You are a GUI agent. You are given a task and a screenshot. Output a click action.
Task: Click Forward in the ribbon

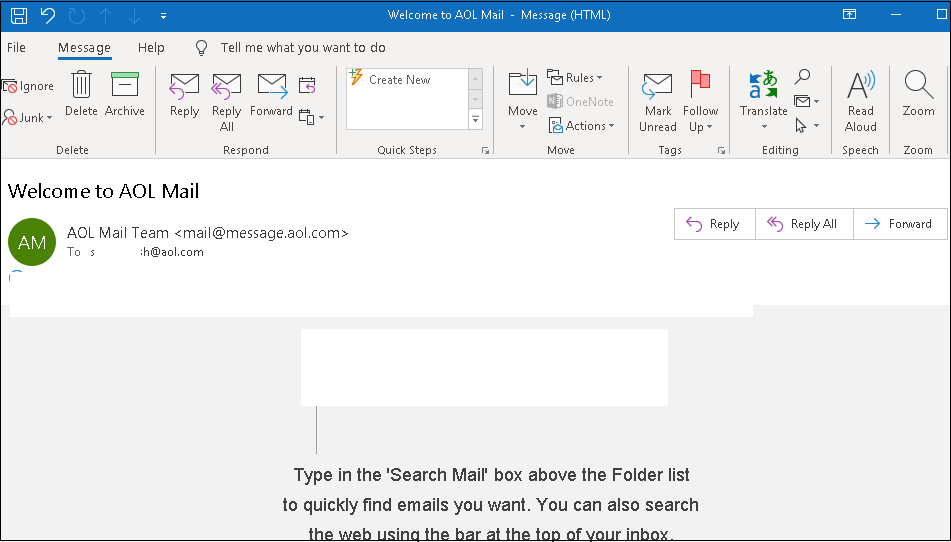[x=271, y=95]
